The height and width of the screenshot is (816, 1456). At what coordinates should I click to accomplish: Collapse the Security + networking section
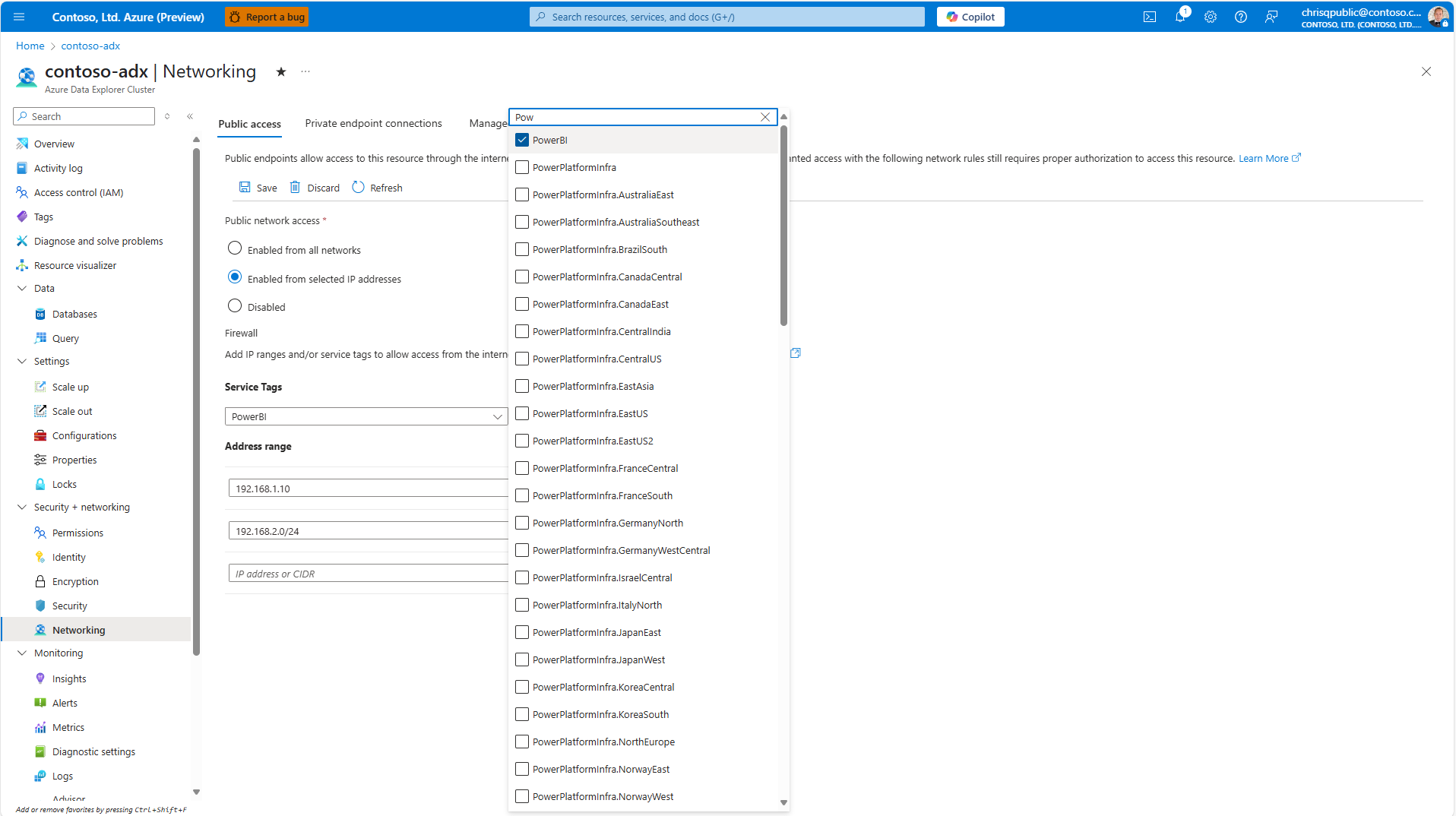coord(21,507)
